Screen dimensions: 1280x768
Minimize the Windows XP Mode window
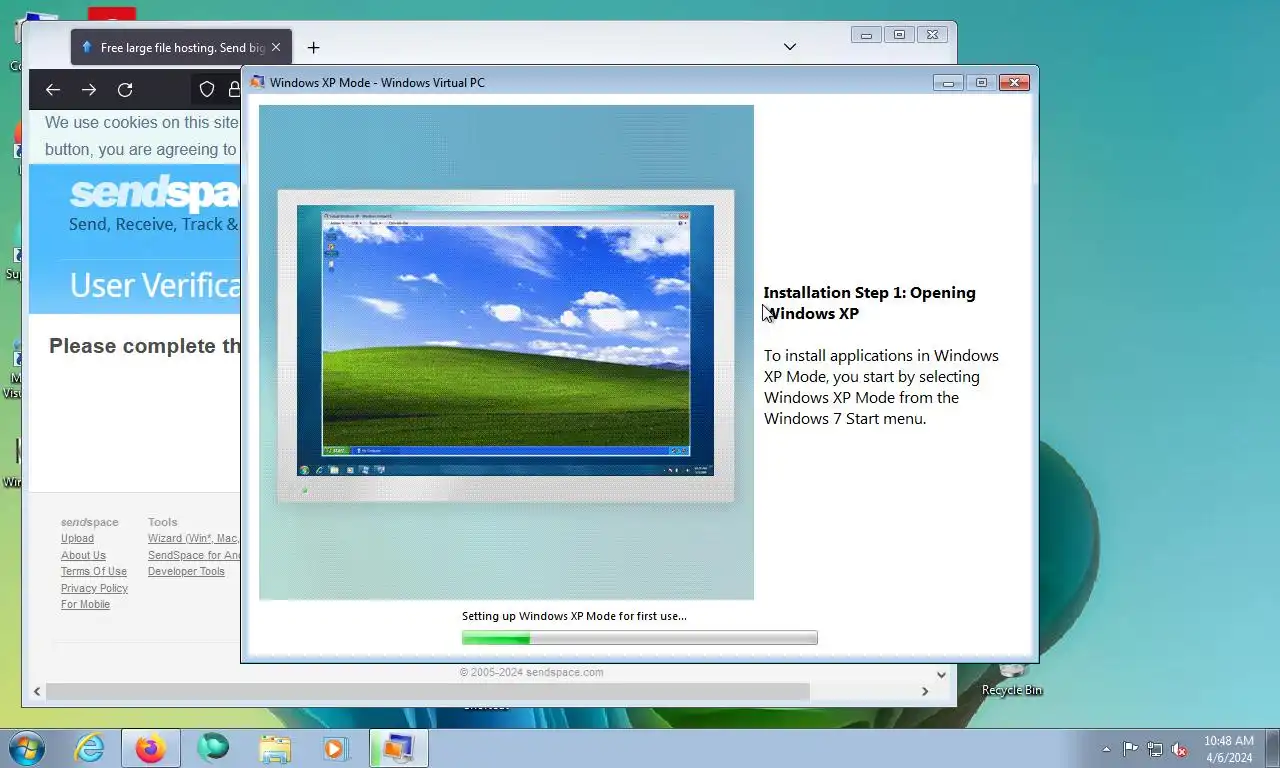pyautogui.click(x=948, y=83)
